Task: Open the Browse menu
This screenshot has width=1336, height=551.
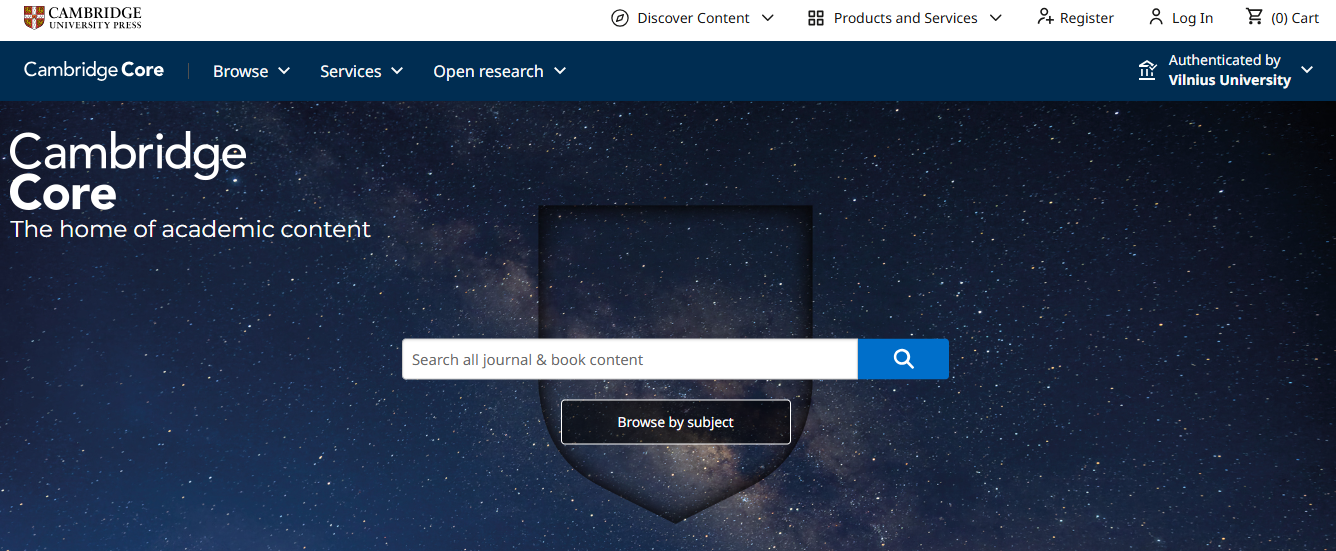Action: [251, 71]
